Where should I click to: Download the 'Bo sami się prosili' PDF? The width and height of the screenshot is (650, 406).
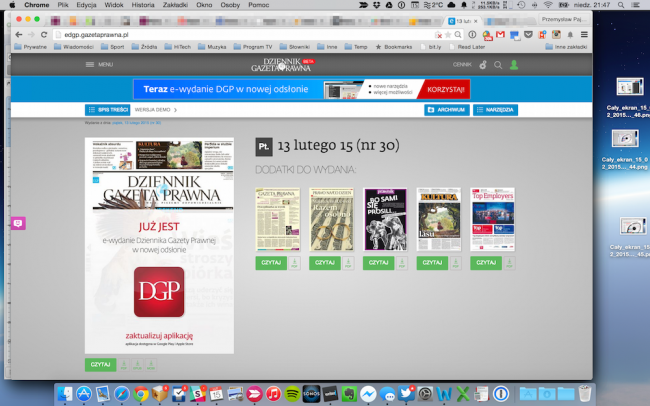[x=402, y=263]
